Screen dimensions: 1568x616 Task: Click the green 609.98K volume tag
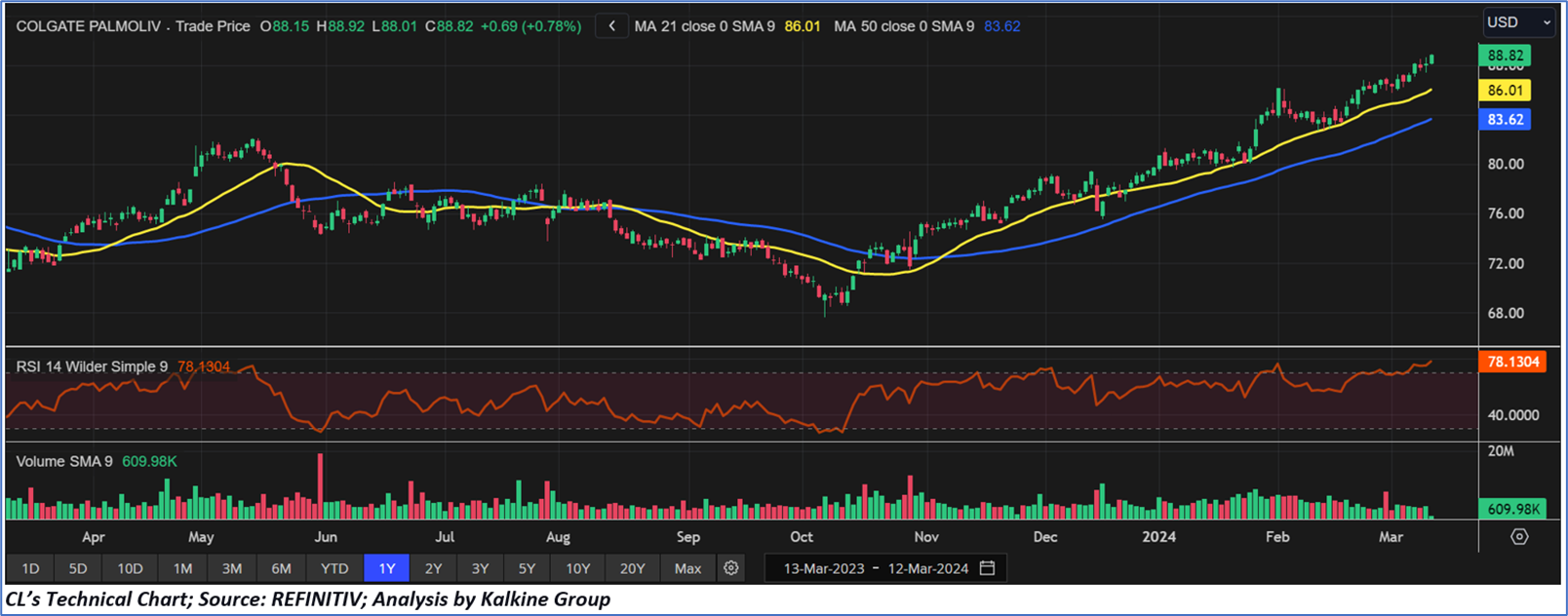1512,509
